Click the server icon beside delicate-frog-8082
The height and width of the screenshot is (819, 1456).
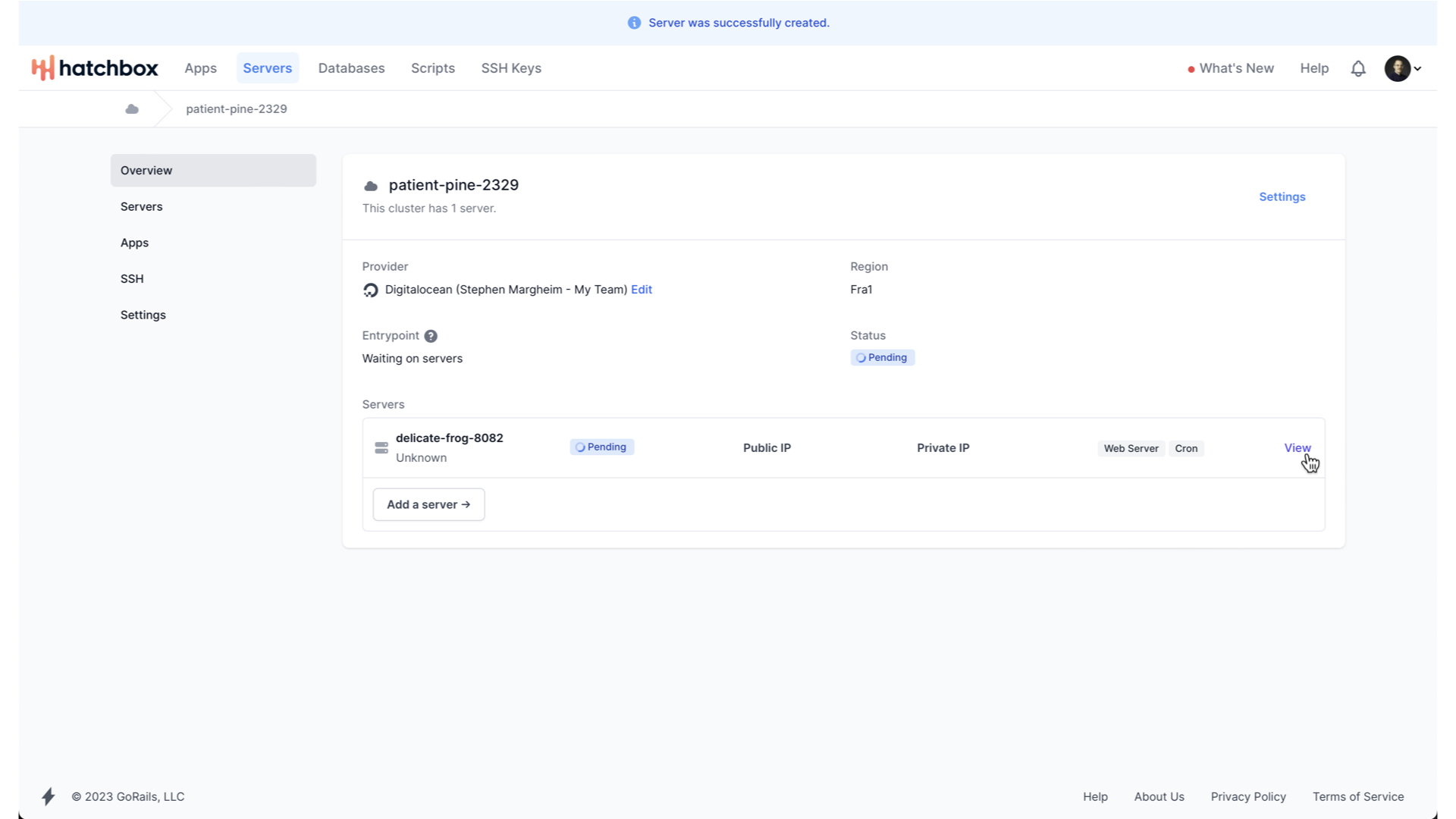[381, 448]
